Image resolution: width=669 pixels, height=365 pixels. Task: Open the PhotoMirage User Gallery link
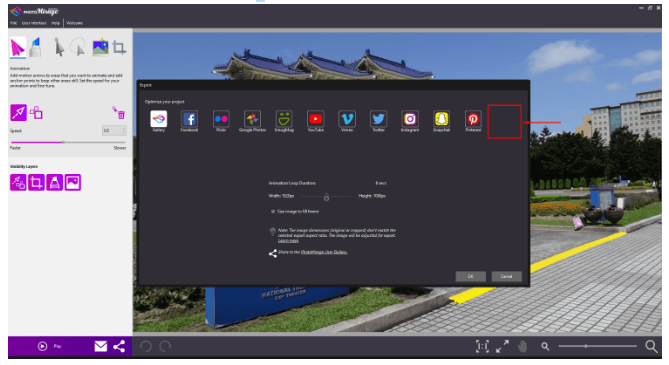(x=324, y=252)
